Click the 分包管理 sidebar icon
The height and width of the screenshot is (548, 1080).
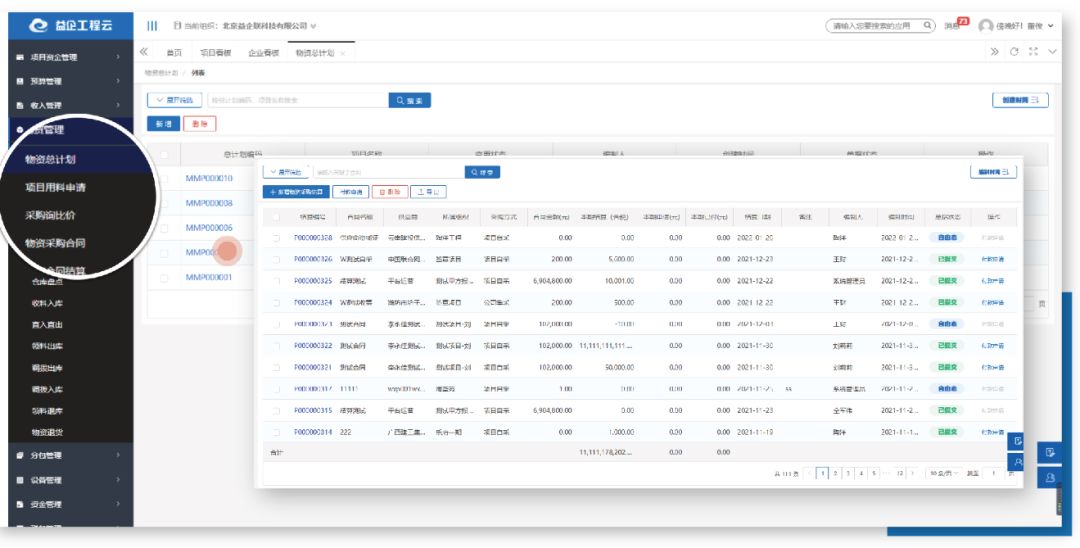tap(20, 455)
